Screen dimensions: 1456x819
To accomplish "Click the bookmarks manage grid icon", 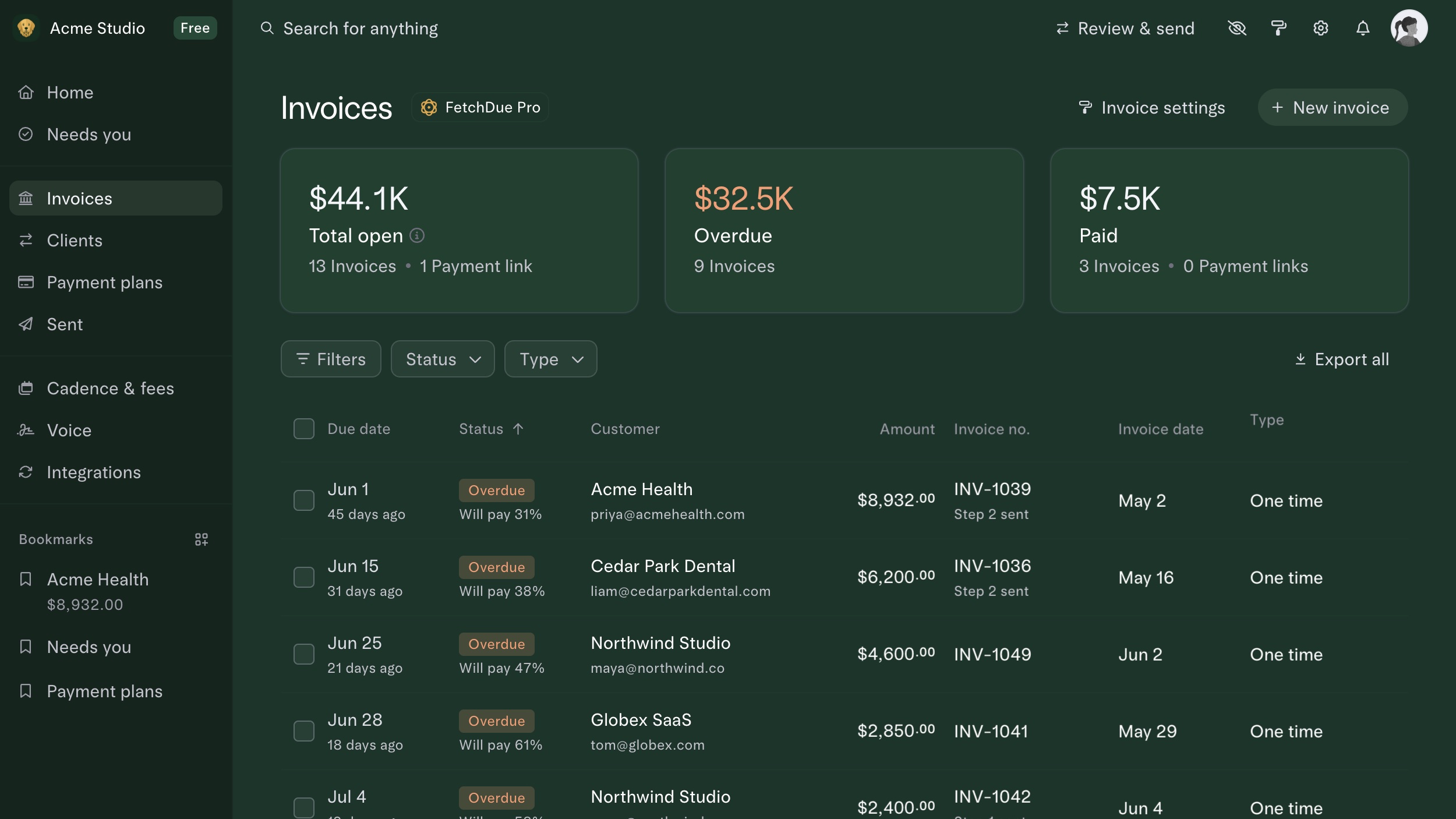I will click(x=202, y=539).
